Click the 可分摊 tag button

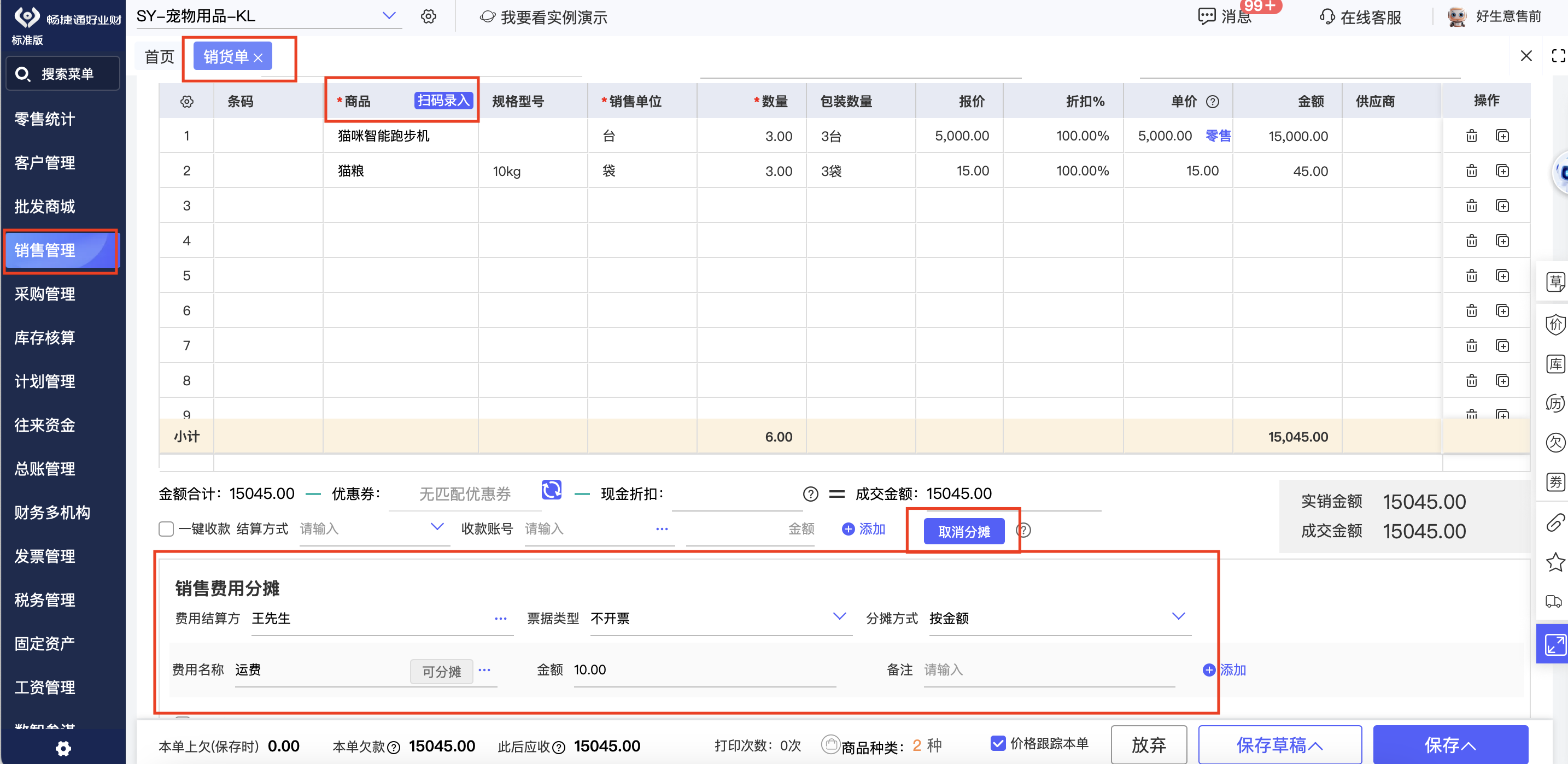(441, 672)
